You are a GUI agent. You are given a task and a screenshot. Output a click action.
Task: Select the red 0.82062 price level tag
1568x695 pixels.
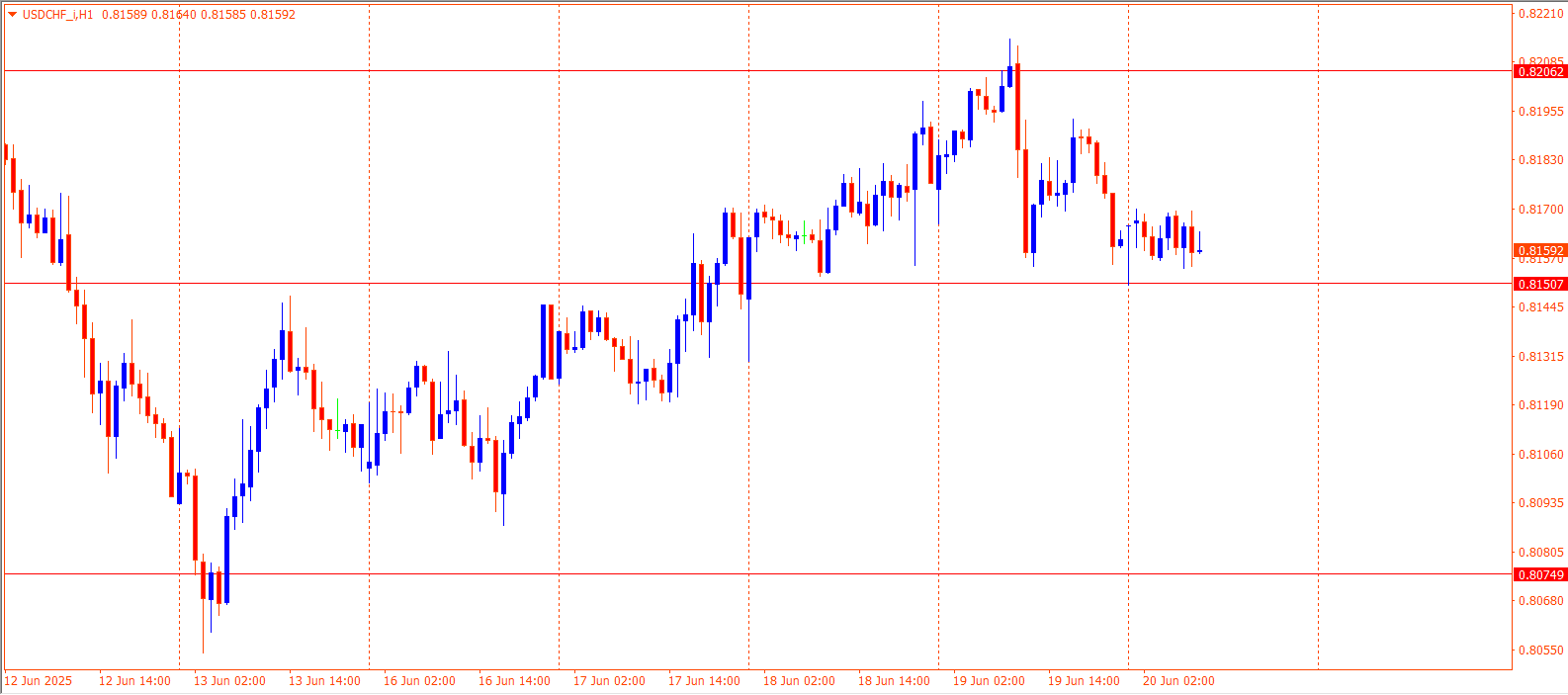pos(1540,71)
